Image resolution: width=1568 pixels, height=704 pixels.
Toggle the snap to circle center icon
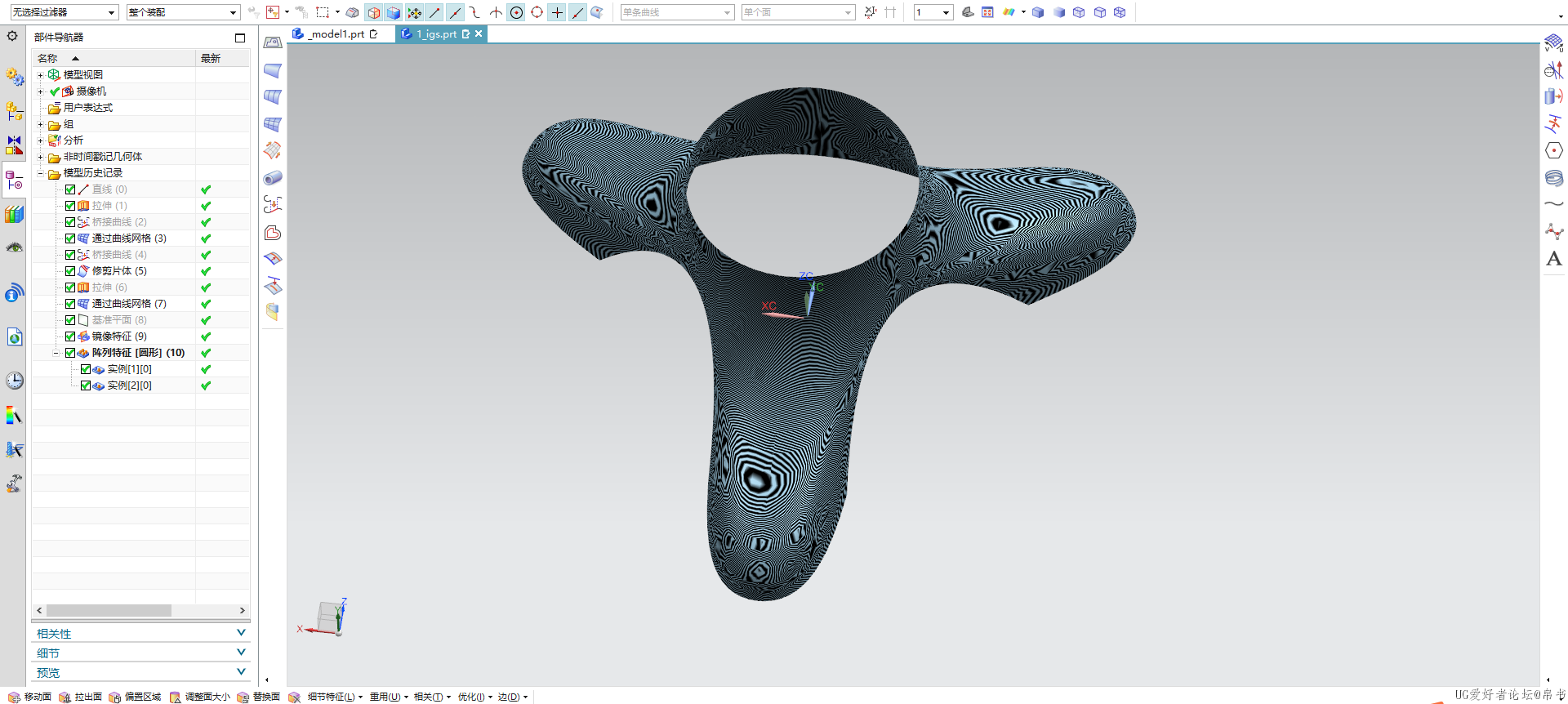click(516, 12)
